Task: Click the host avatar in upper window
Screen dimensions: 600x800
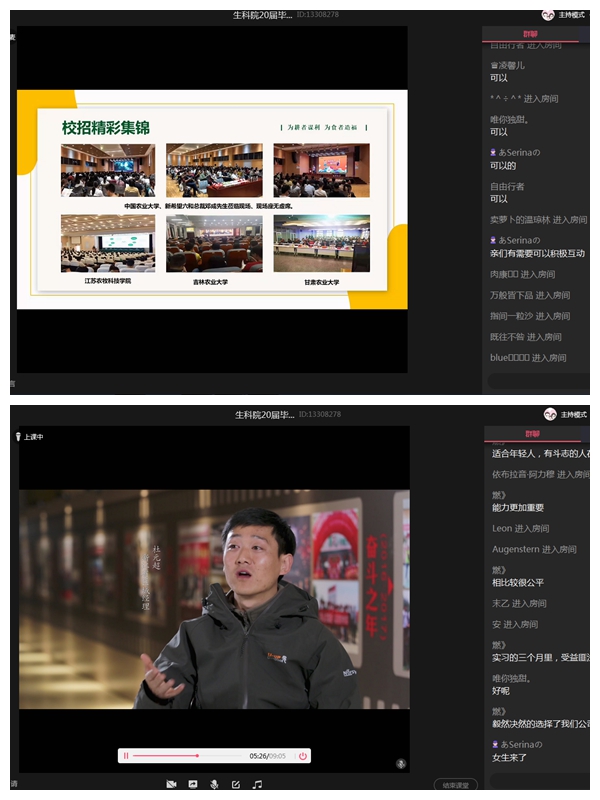Action: [x=548, y=15]
